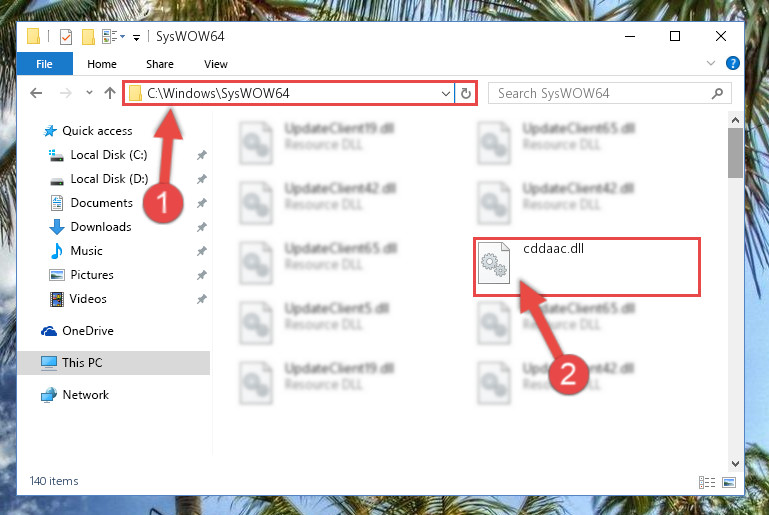Screen dimensions: 769x515
Task: Open Local Disk (D:) in sidebar
Action: click(x=109, y=179)
